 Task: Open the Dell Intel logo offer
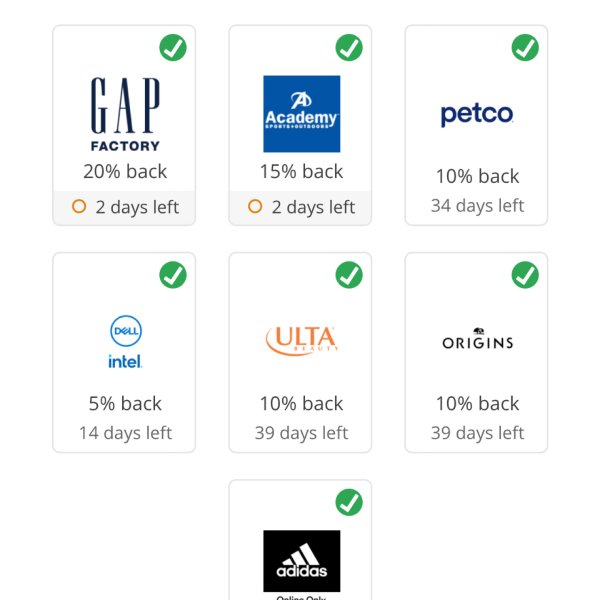[x=126, y=342]
